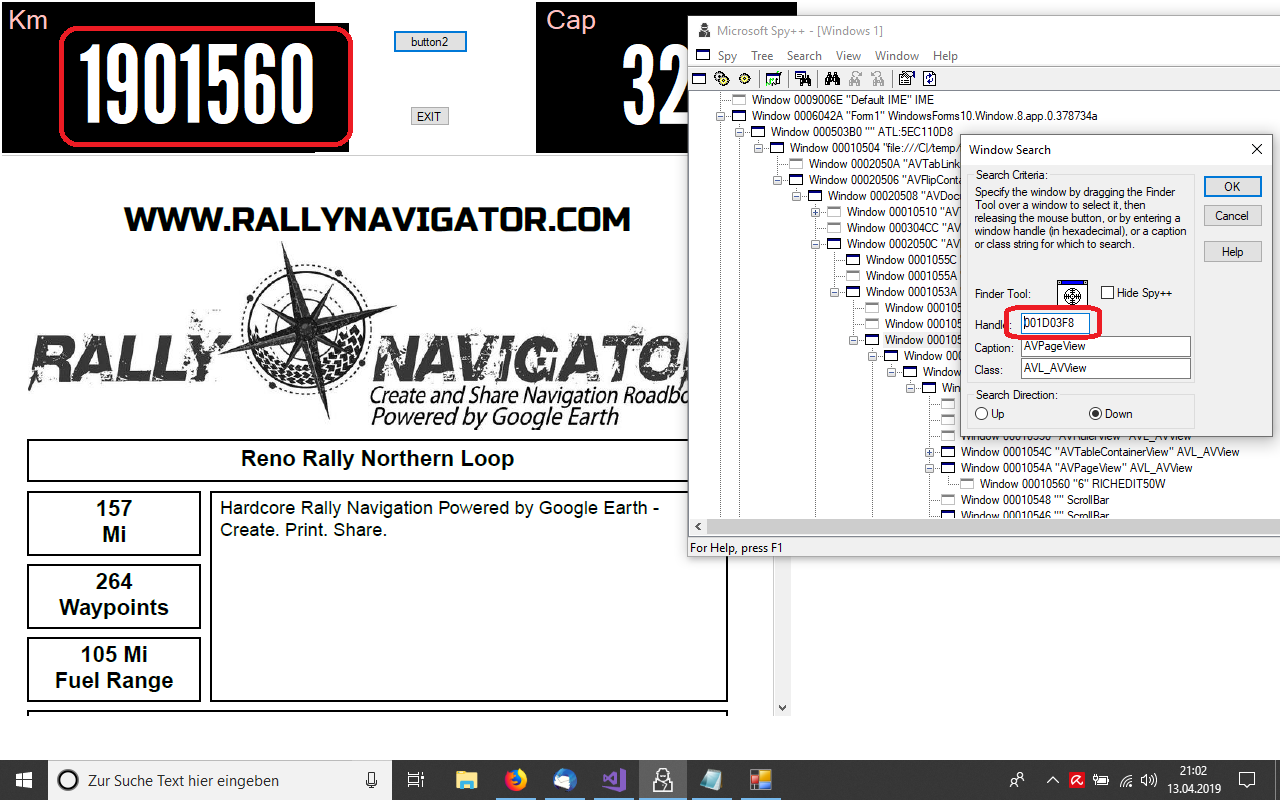Click the Windows Start button

[x=24, y=780]
